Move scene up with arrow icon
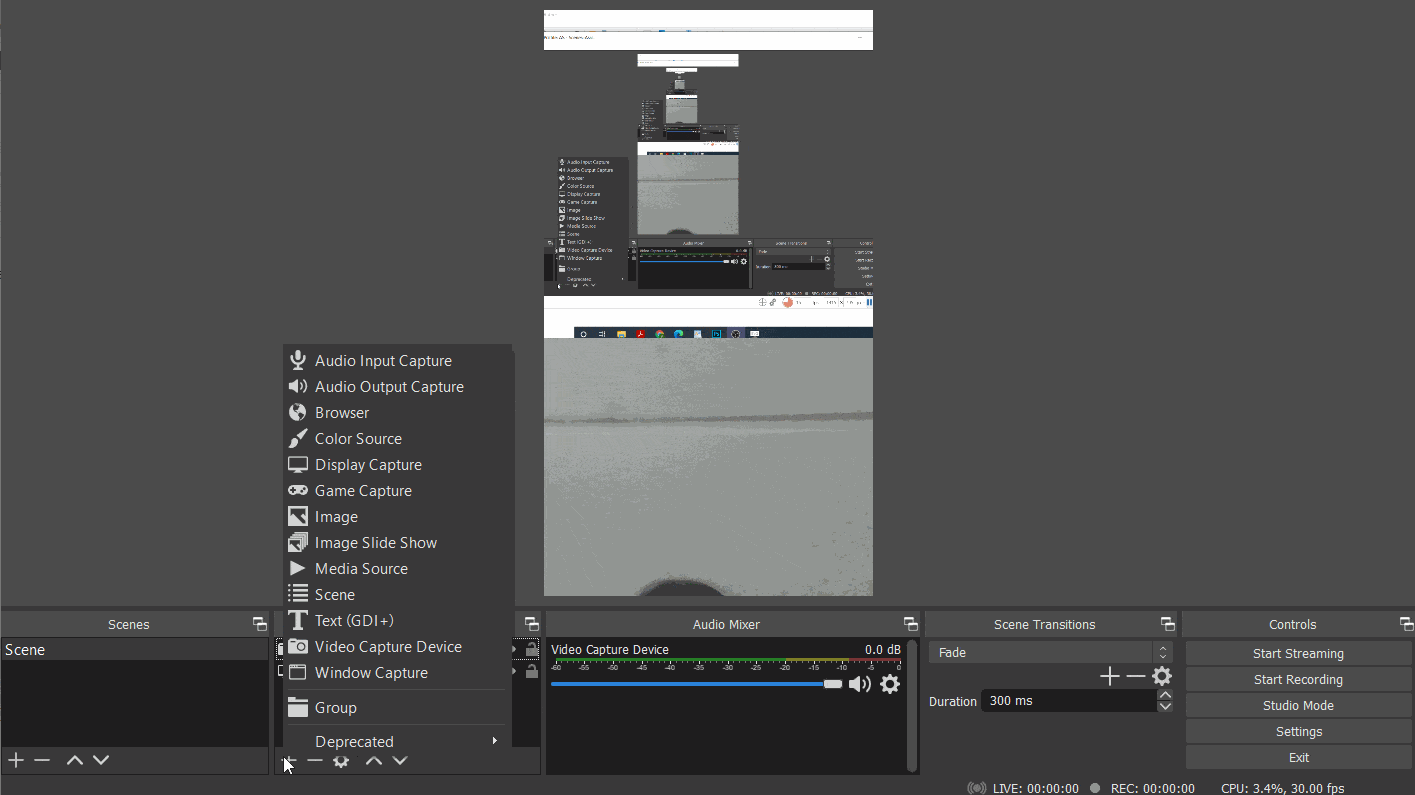The height and width of the screenshot is (795, 1415). (x=75, y=760)
